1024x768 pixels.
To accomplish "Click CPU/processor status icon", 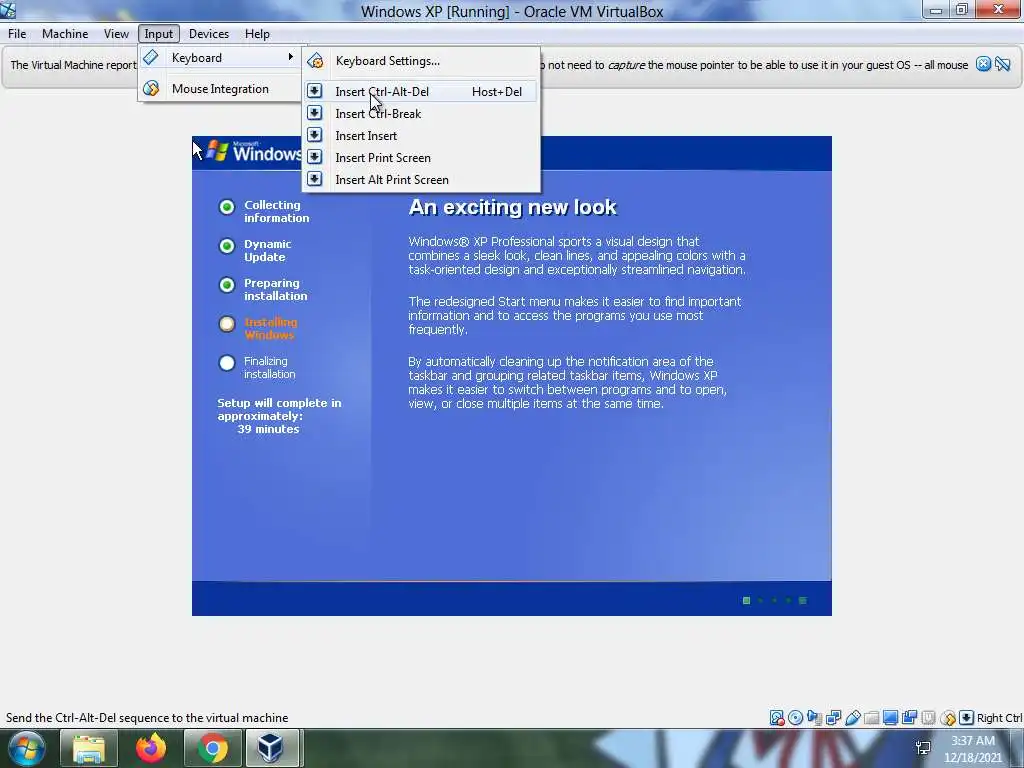I will (x=928, y=718).
